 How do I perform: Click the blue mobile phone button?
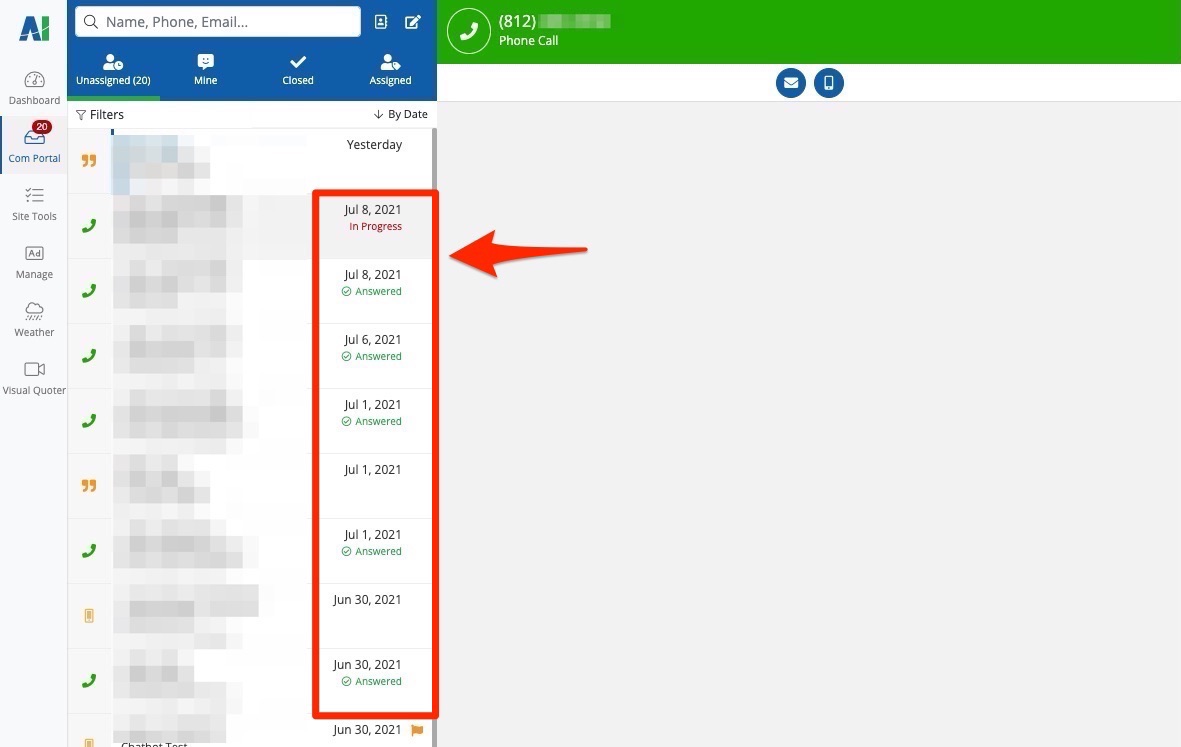[829, 83]
